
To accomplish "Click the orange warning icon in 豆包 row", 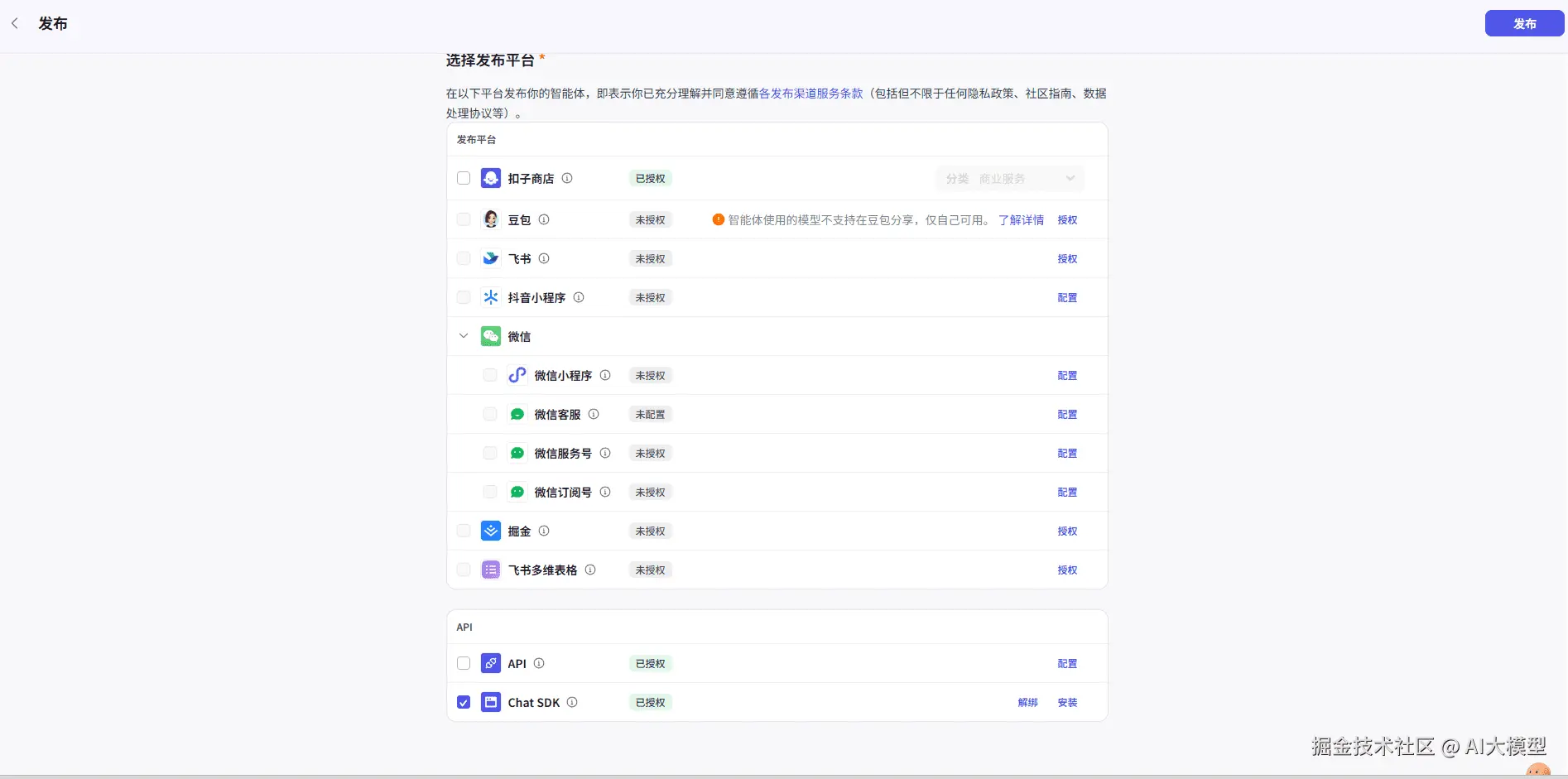I will [719, 219].
